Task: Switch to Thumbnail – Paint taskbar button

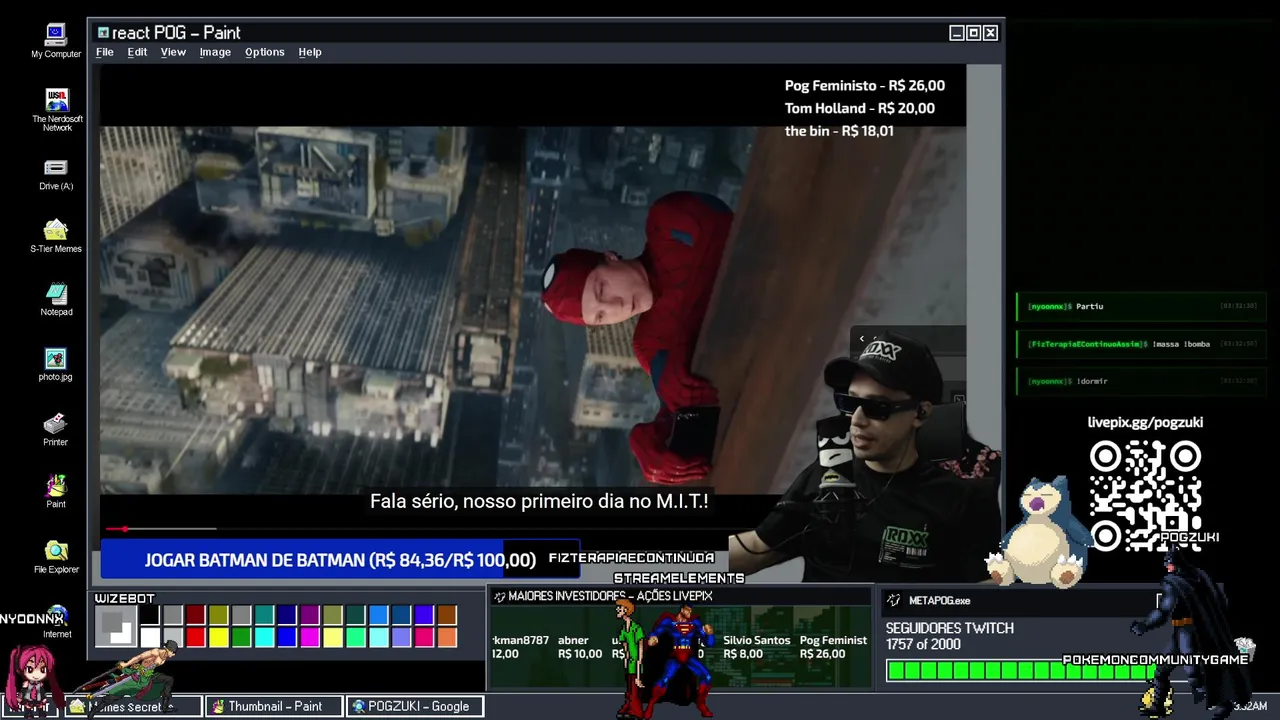Action: [x=274, y=706]
